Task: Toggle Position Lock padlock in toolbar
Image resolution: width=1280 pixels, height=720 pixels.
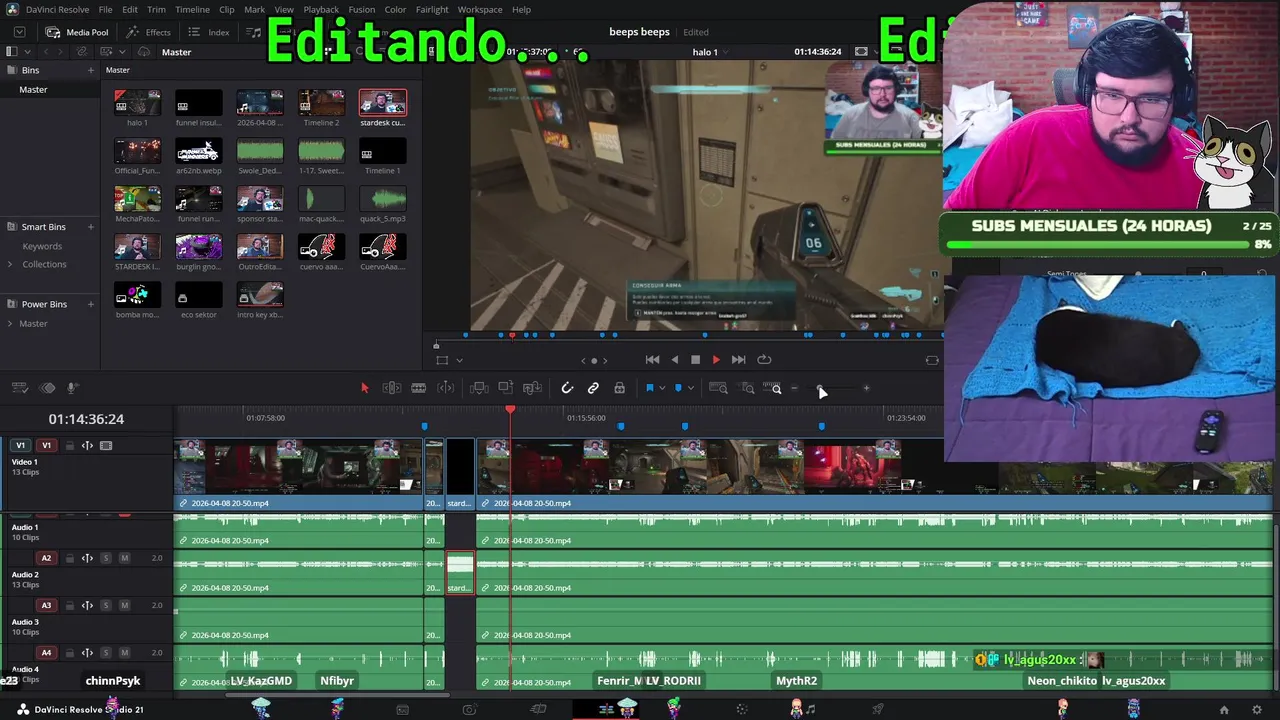Action: [x=619, y=388]
